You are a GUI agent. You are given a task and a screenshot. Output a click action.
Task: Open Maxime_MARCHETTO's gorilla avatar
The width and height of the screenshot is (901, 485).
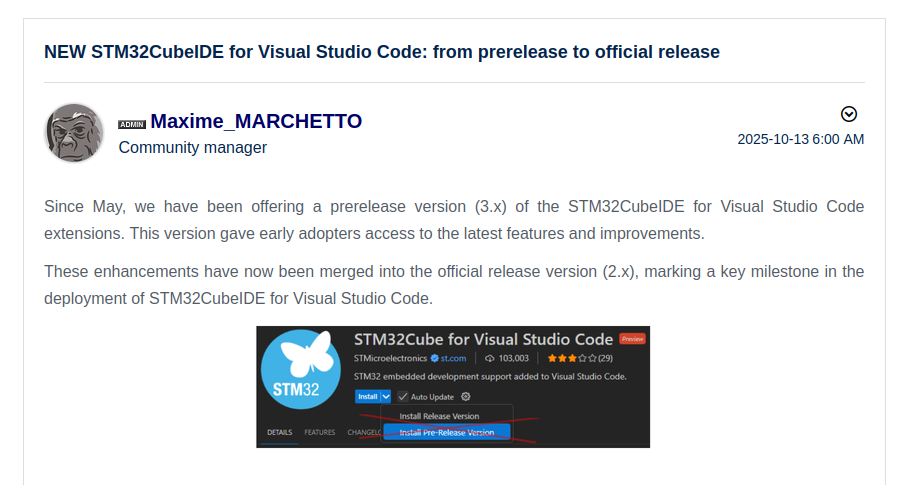tap(74, 133)
